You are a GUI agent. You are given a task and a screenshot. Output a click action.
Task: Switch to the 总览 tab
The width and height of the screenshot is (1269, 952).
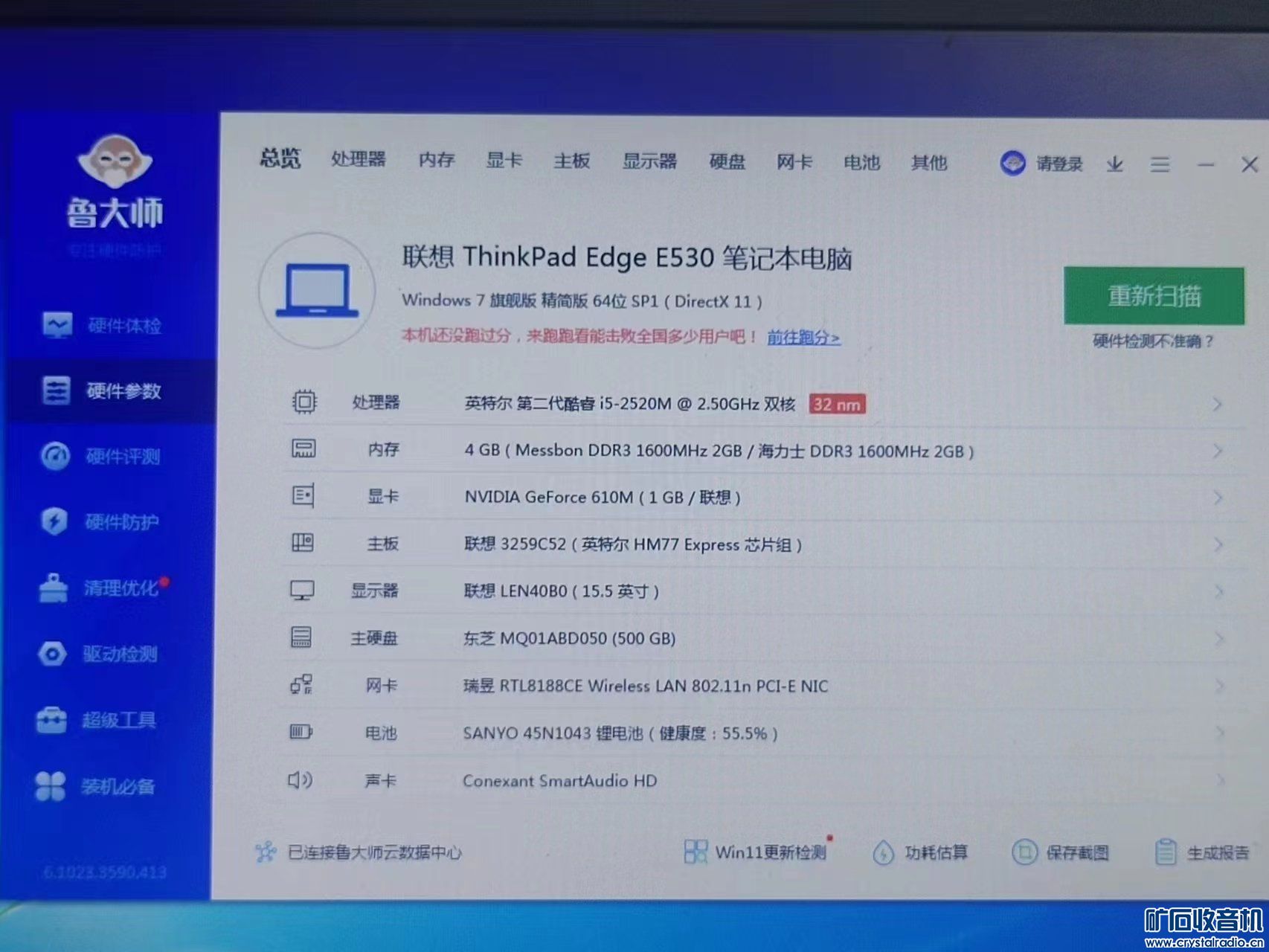[x=280, y=158]
